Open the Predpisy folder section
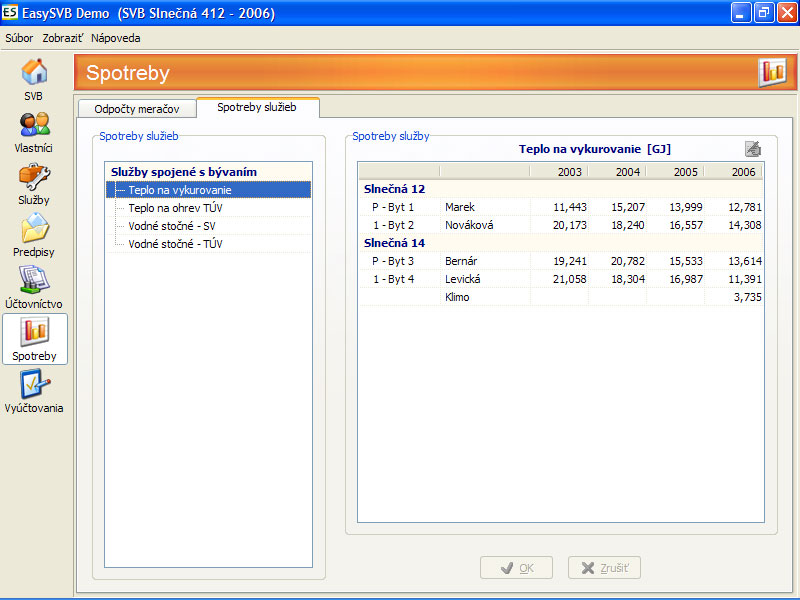800x600 pixels. 34,236
